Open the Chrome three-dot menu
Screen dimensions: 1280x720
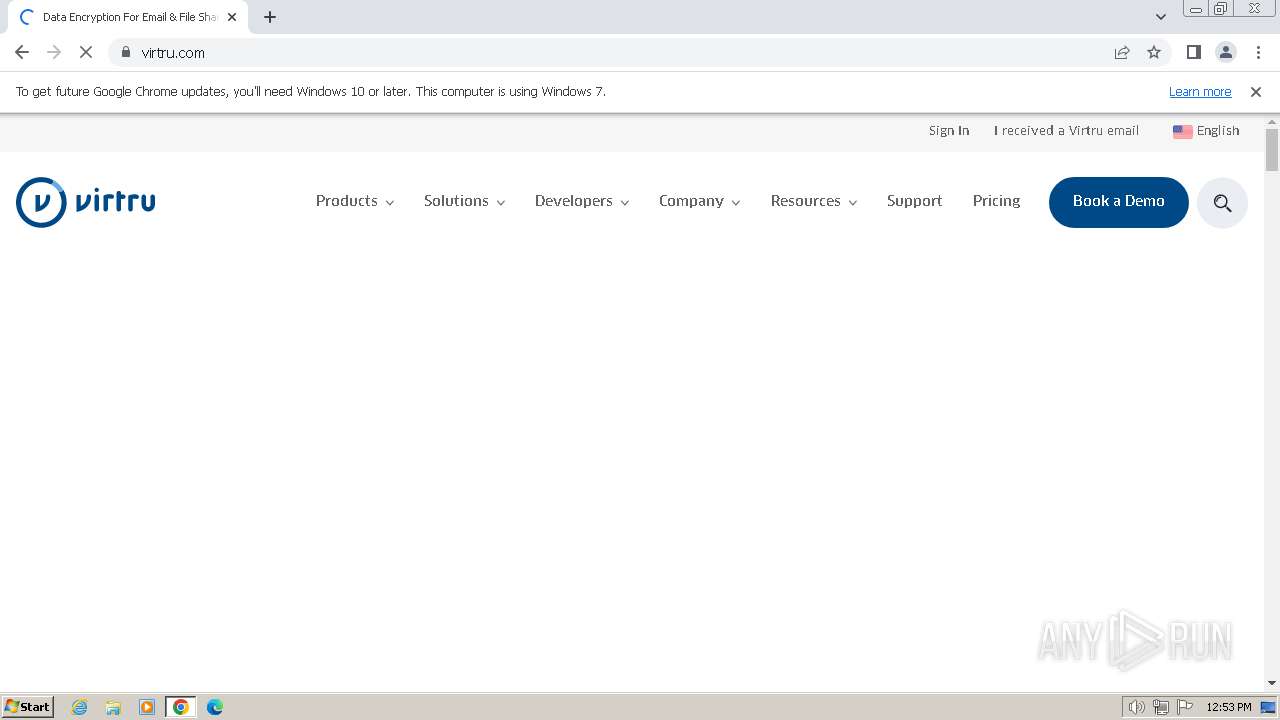click(x=1258, y=52)
